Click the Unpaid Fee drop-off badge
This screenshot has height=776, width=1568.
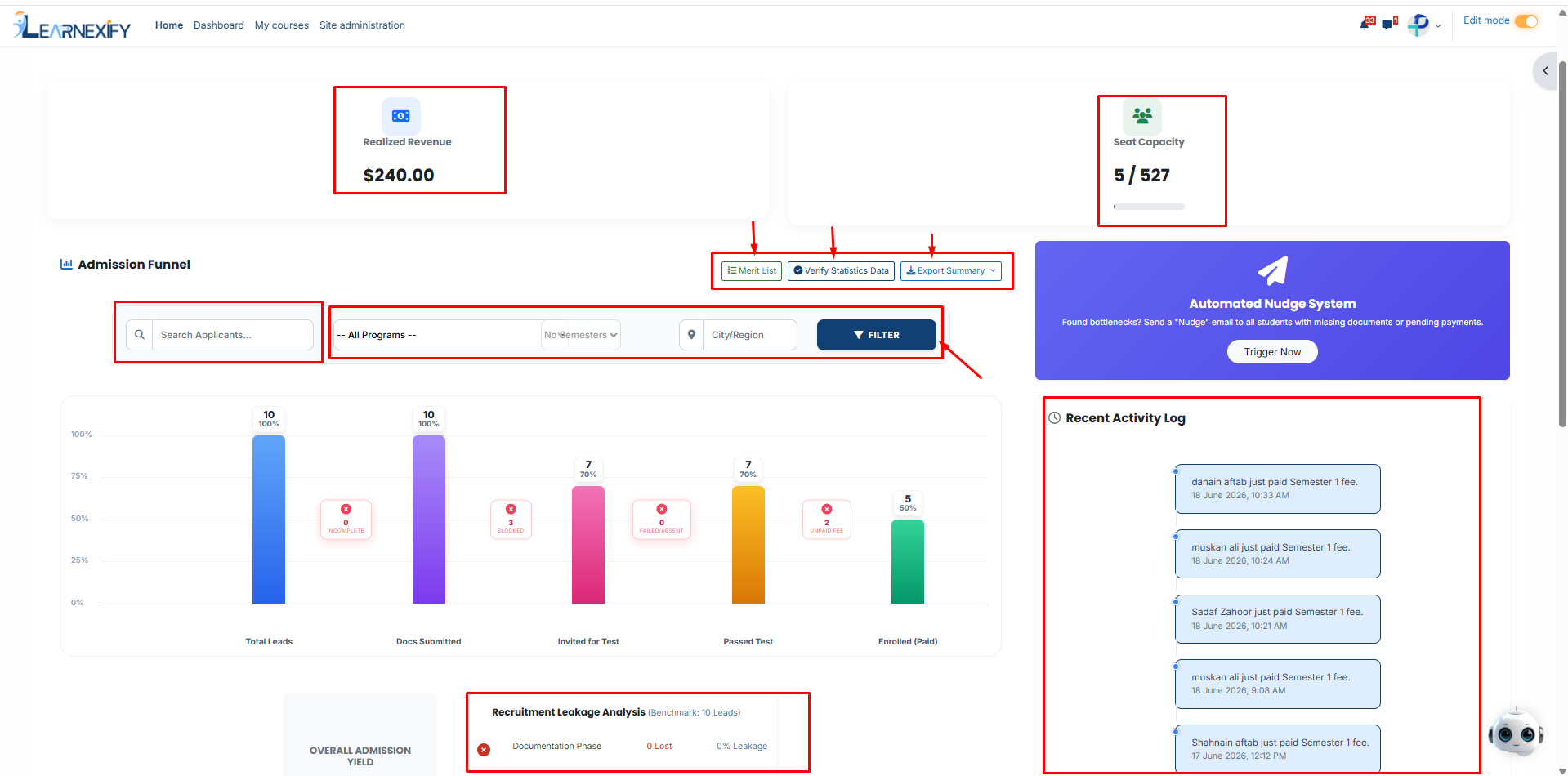(x=827, y=520)
